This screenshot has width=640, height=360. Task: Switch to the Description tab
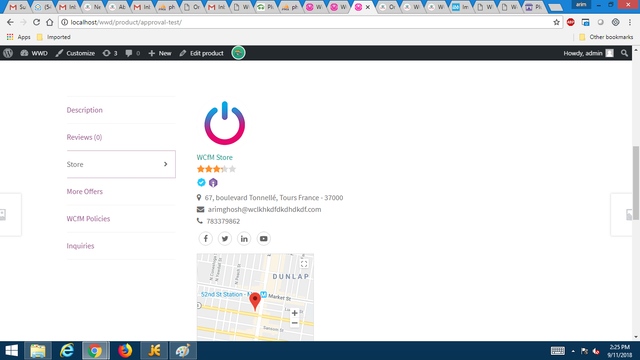84,110
